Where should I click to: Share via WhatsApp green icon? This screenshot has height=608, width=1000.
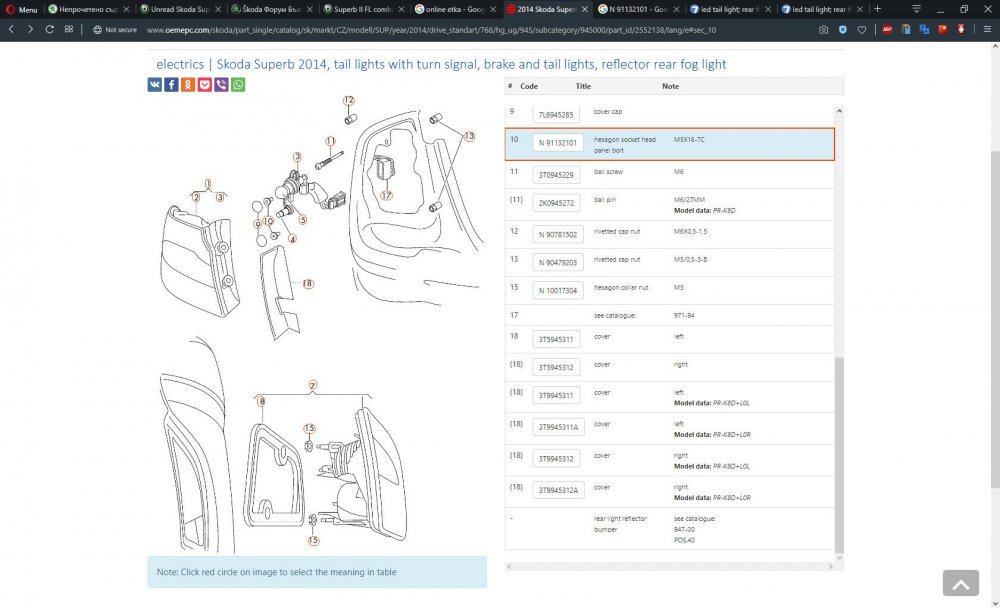[x=237, y=85]
